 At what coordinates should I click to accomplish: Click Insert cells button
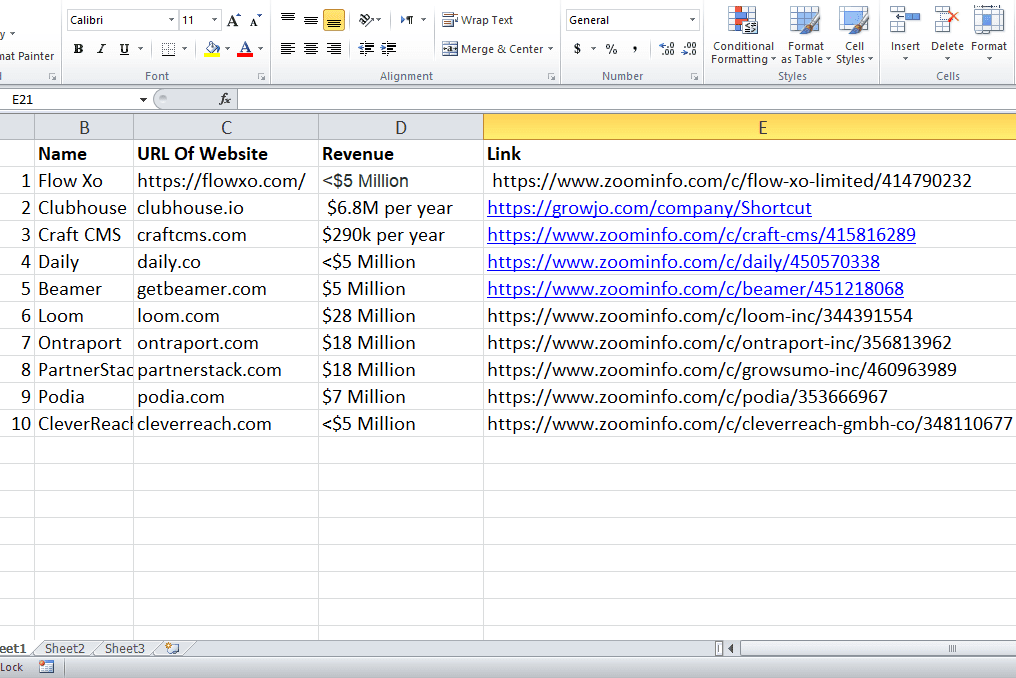pyautogui.click(x=905, y=34)
